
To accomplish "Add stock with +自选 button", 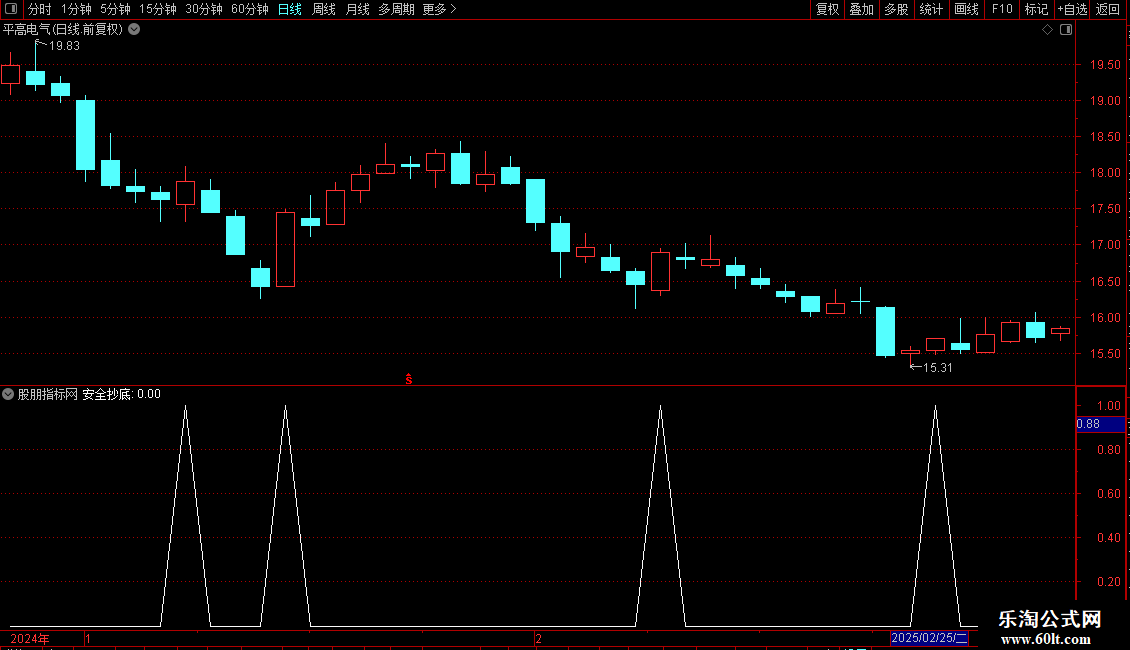I will pyautogui.click(x=1072, y=9).
